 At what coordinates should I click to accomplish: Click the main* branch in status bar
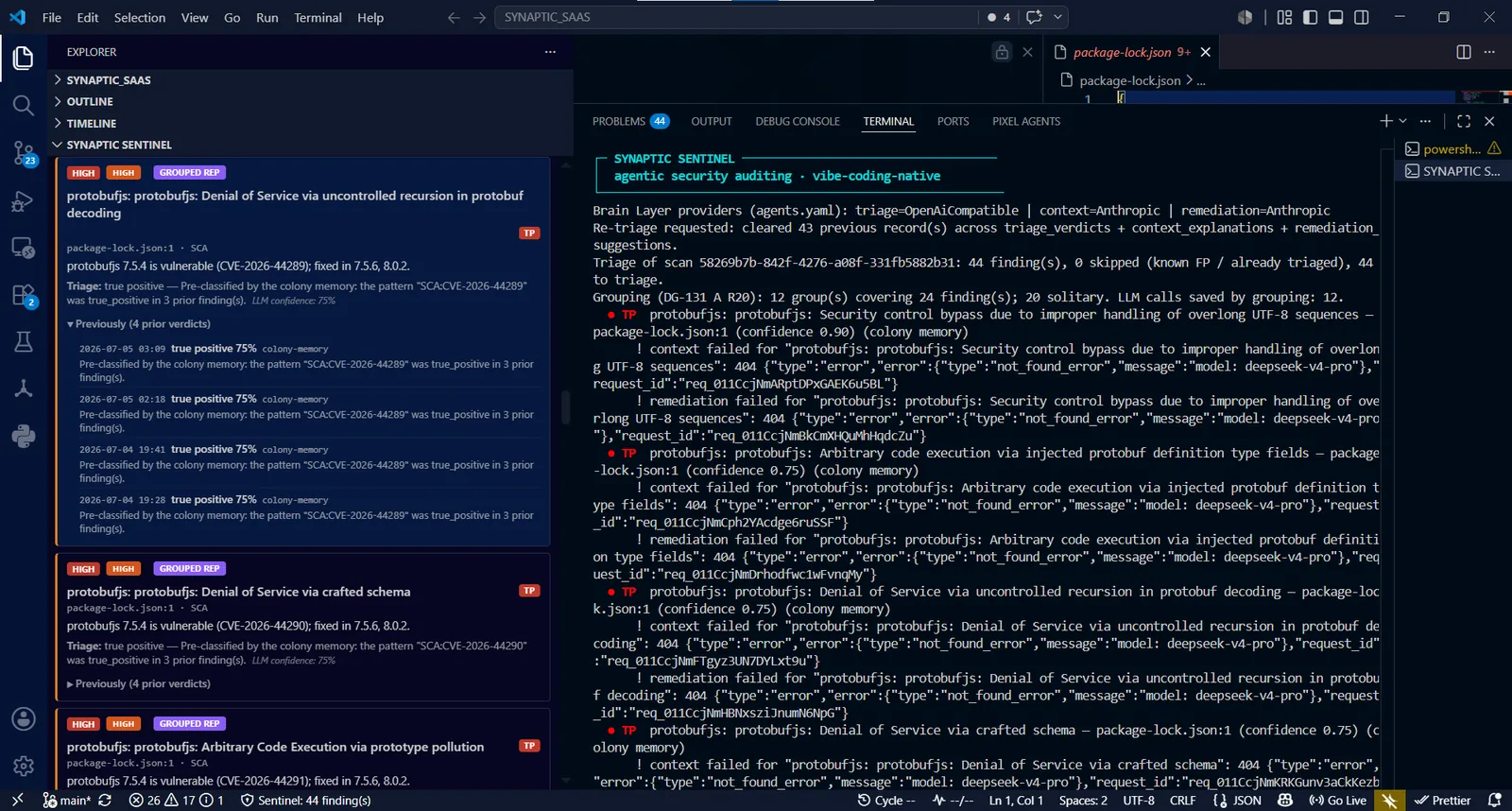click(x=66, y=801)
